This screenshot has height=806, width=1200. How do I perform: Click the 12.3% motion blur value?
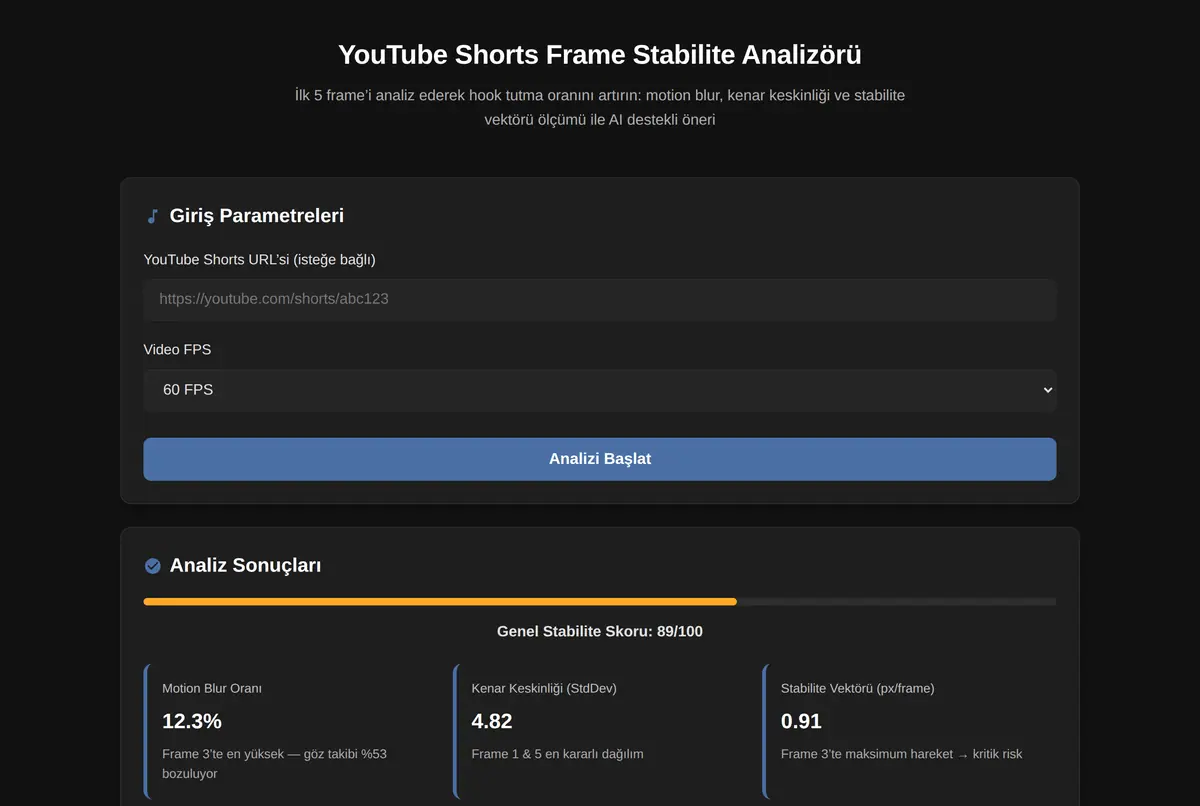point(192,721)
